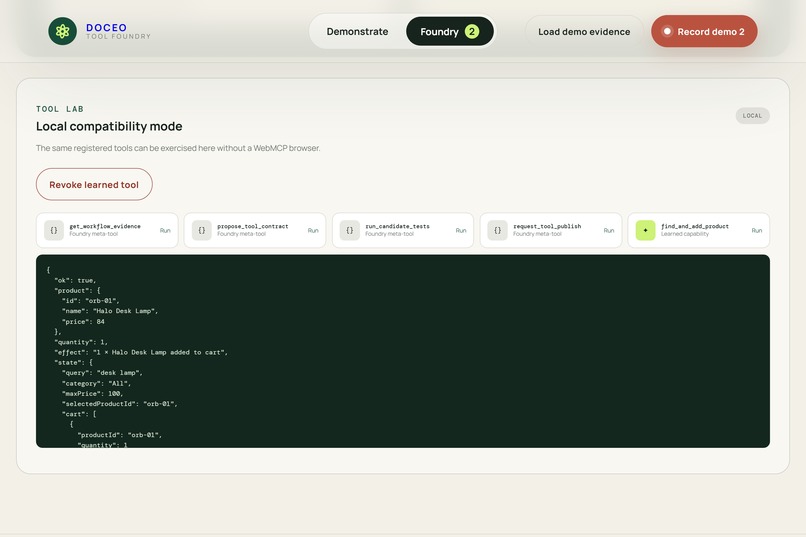Click the "effect" added to cart line
Screen dimensions: 806x537
141,353
